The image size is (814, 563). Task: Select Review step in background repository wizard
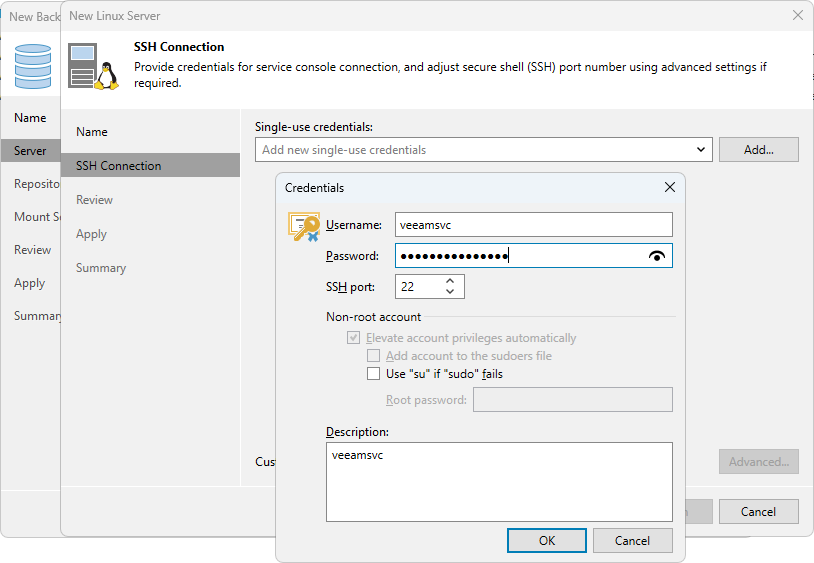coord(31,250)
